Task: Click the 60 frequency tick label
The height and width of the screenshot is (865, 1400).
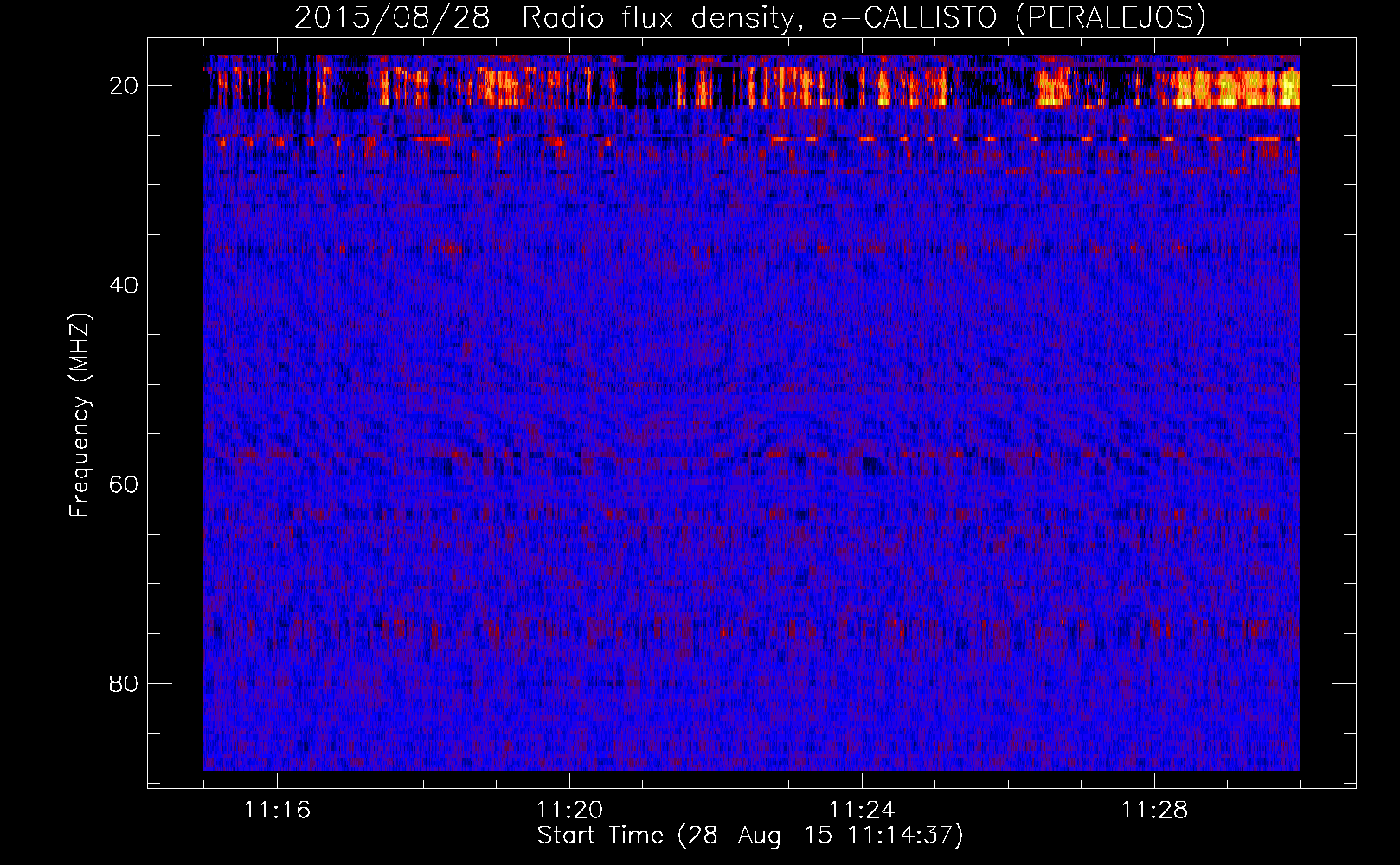Action: pos(124,484)
